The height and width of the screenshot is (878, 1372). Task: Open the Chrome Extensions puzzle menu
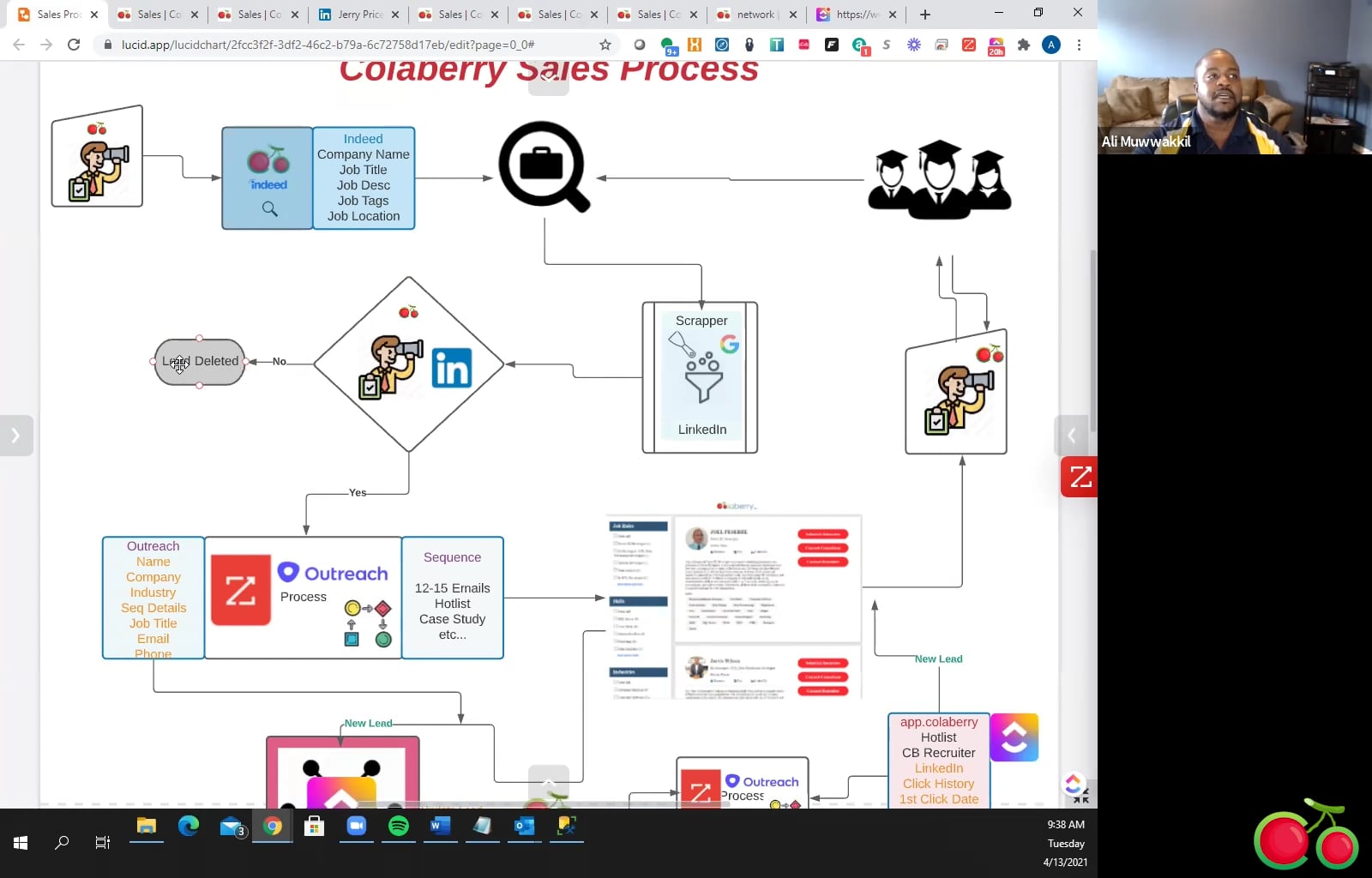[x=1024, y=45]
